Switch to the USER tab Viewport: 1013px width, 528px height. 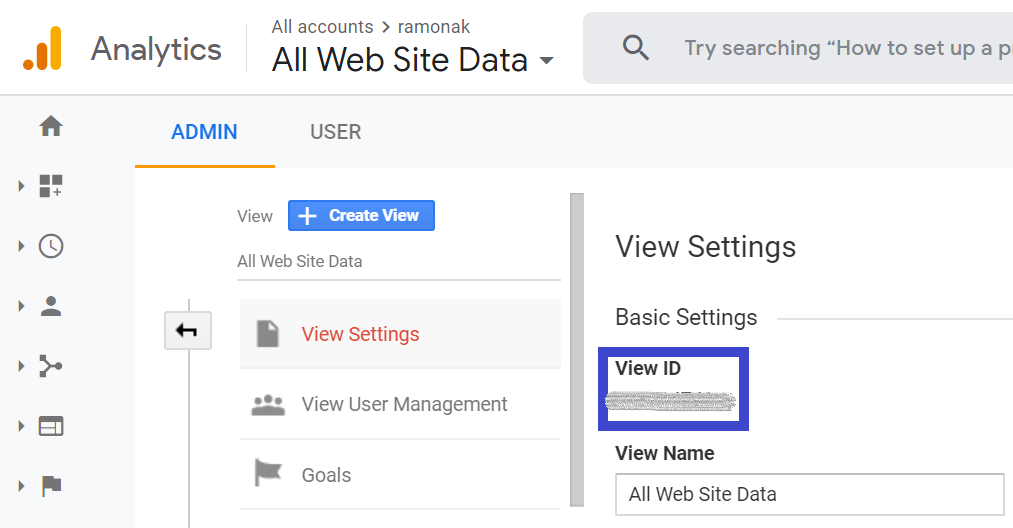tap(335, 132)
